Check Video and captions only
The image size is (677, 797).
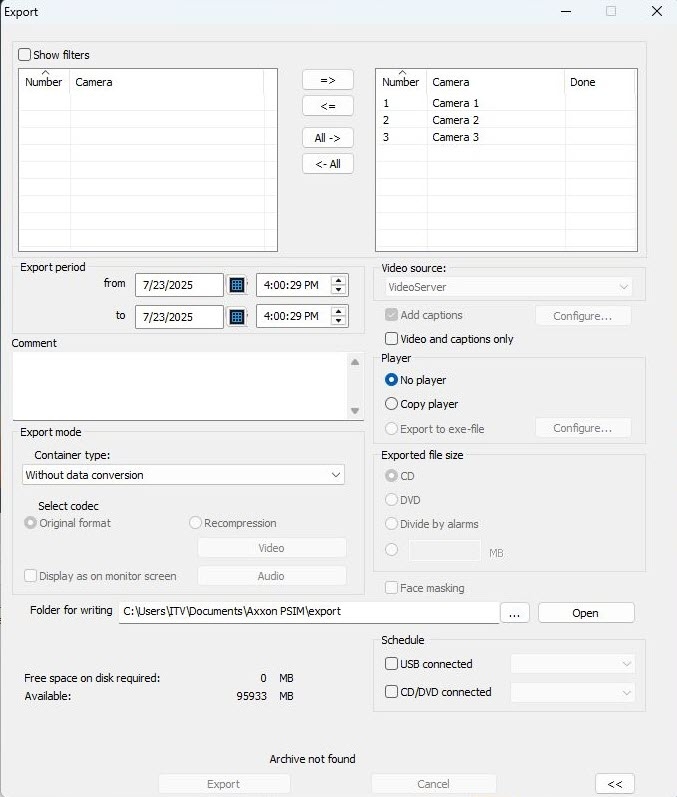[x=391, y=339]
